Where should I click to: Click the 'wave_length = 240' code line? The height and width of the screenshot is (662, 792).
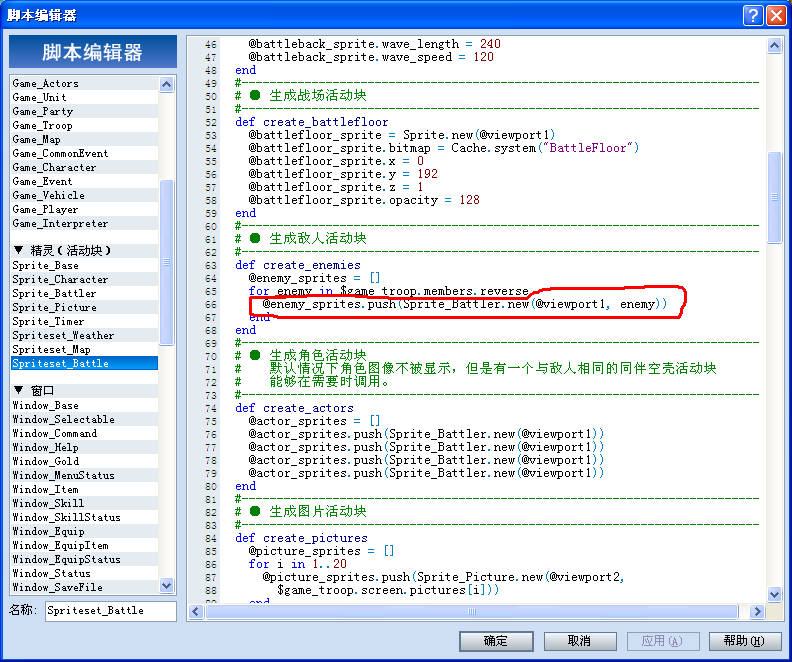374,44
